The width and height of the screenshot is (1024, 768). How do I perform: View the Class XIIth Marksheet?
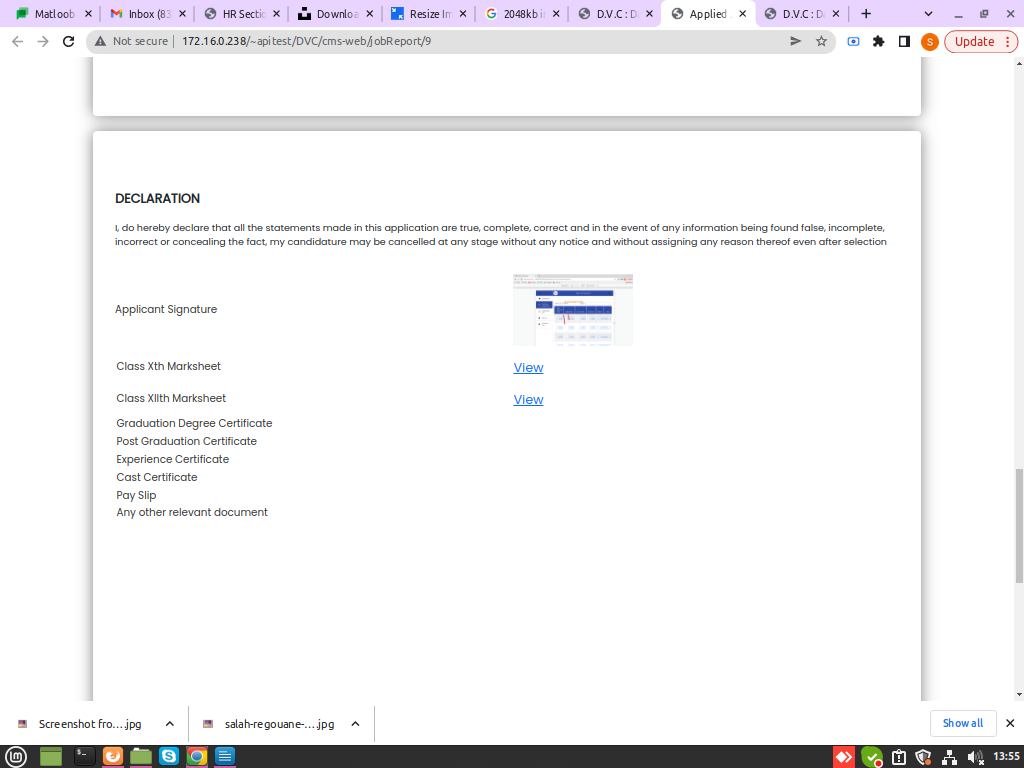coord(528,400)
